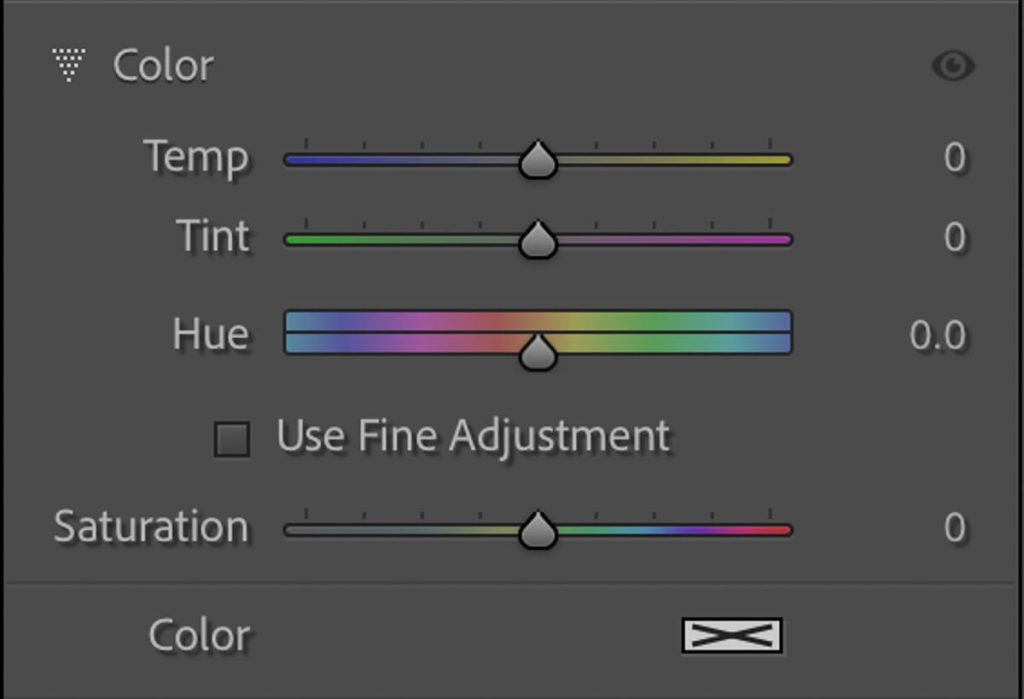1024x699 pixels.
Task: Click the green area of Hue bar
Action: (660, 333)
